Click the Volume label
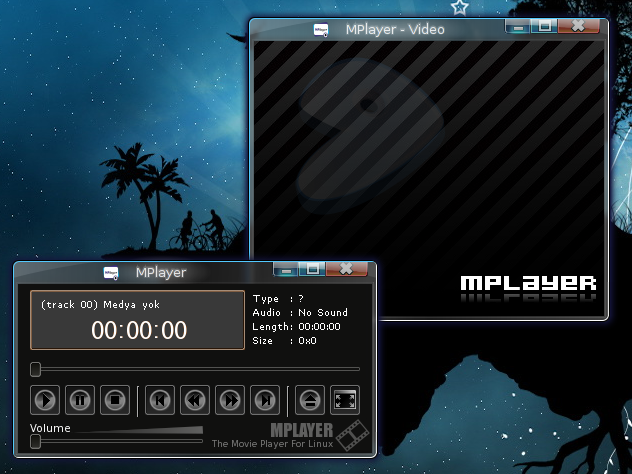Image resolution: width=632 pixels, height=474 pixels. pos(50,428)
